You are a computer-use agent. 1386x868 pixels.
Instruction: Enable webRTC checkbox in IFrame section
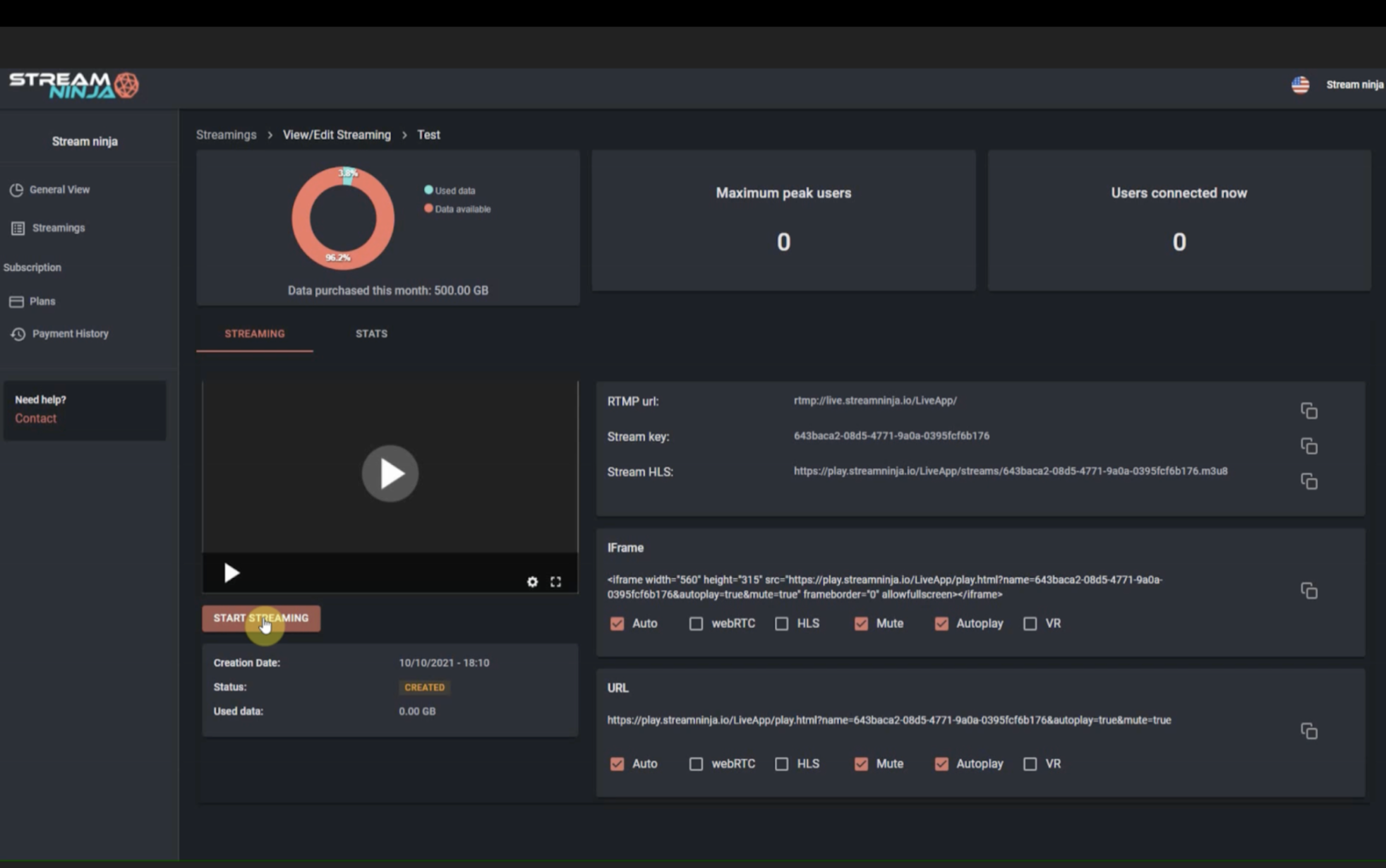pyautogui.click(x=696, y=624)
